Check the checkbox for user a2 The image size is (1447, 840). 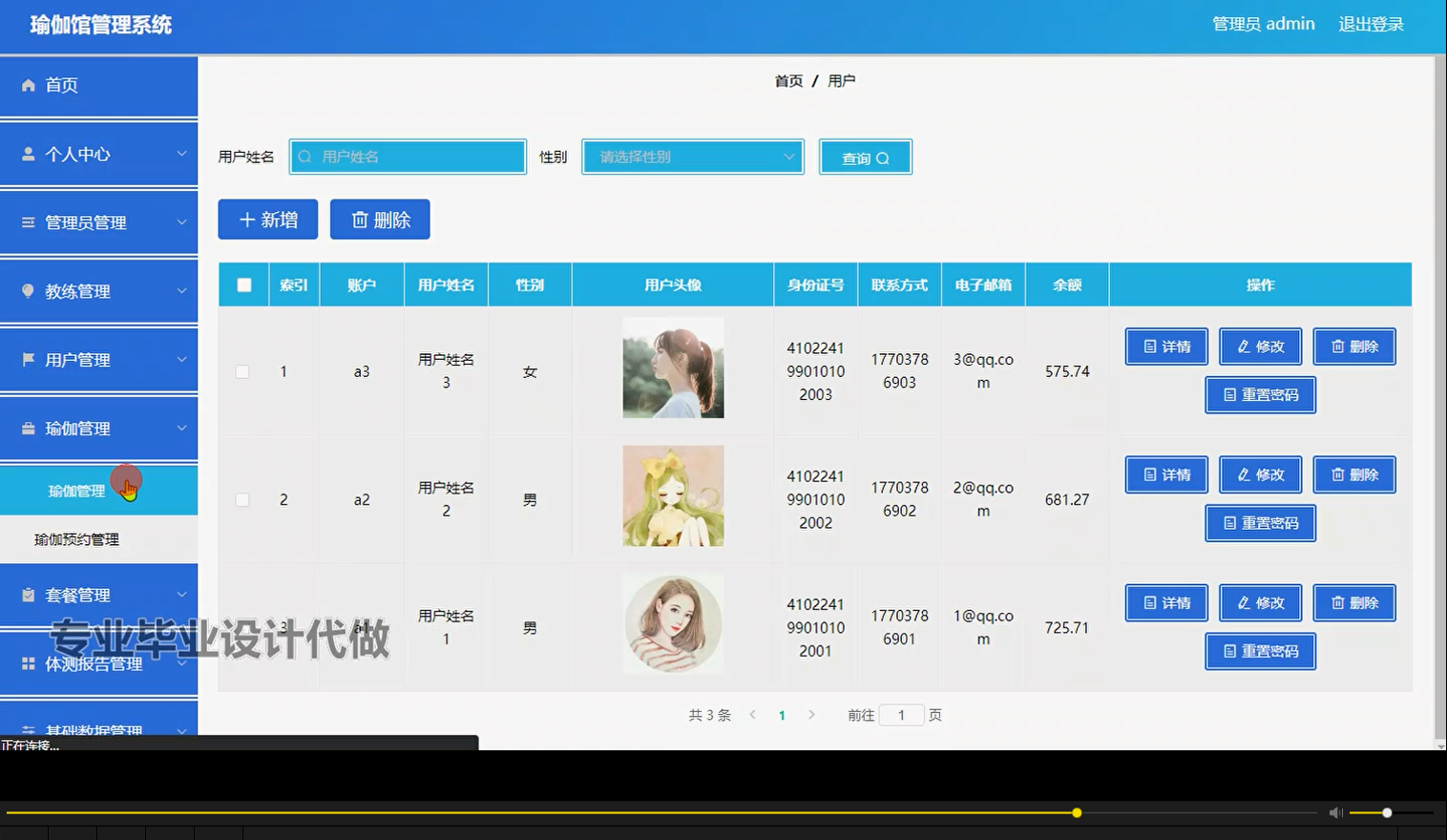(242, 499)
